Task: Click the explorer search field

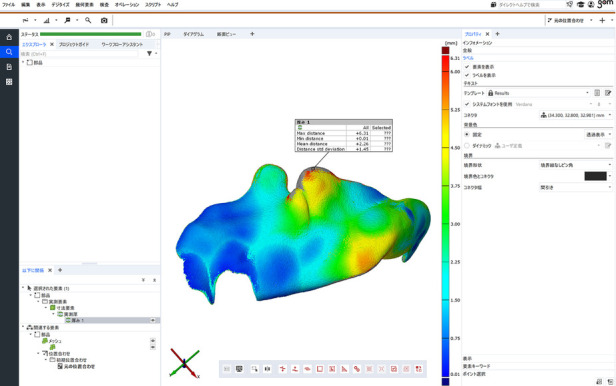Action: click(79, 53)
